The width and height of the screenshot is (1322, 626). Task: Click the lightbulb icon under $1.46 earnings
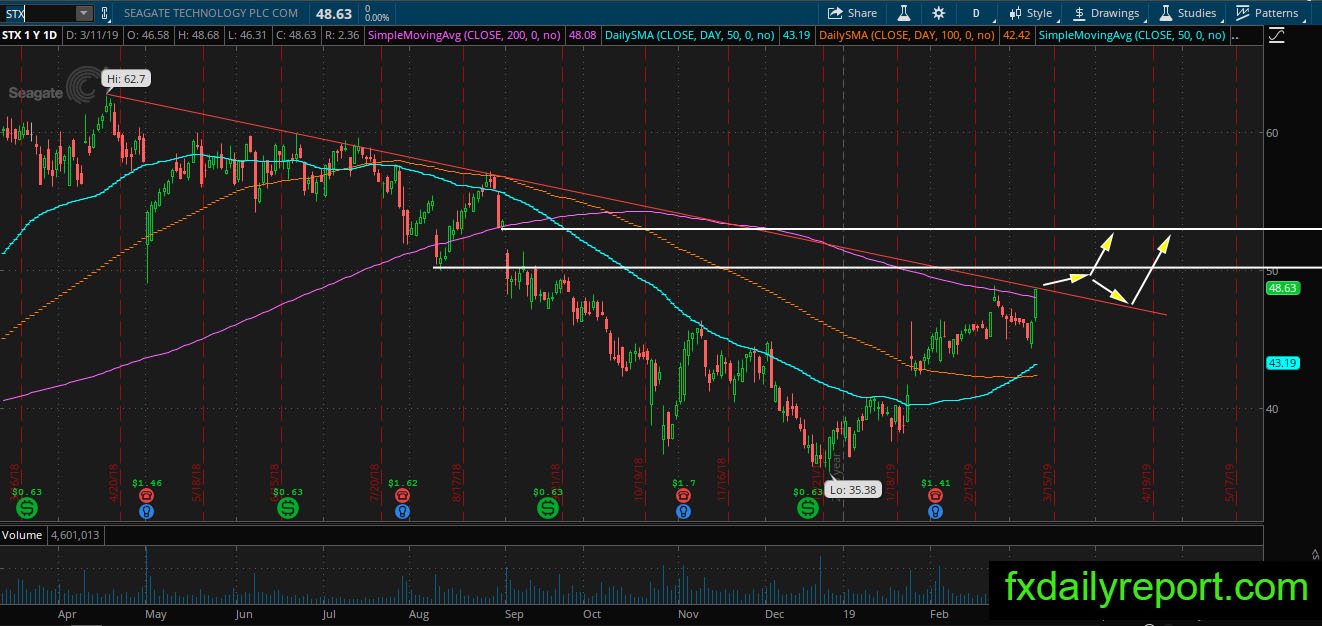click(x=147, y=510)
